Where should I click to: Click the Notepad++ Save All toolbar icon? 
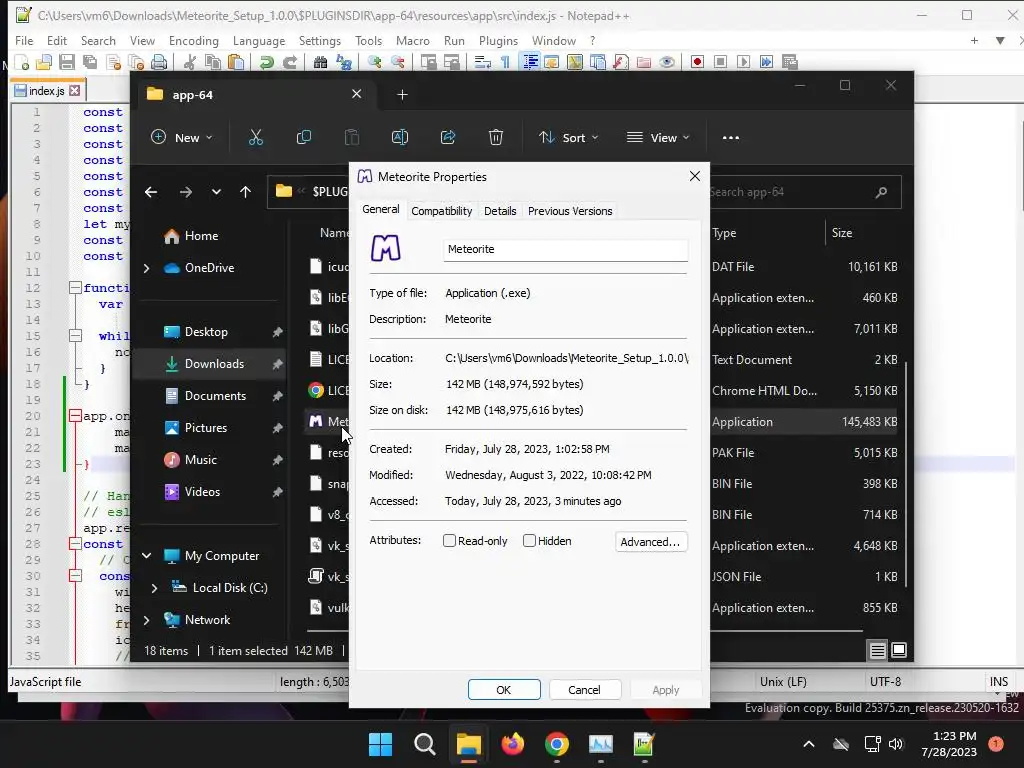(x=90, y=63)
